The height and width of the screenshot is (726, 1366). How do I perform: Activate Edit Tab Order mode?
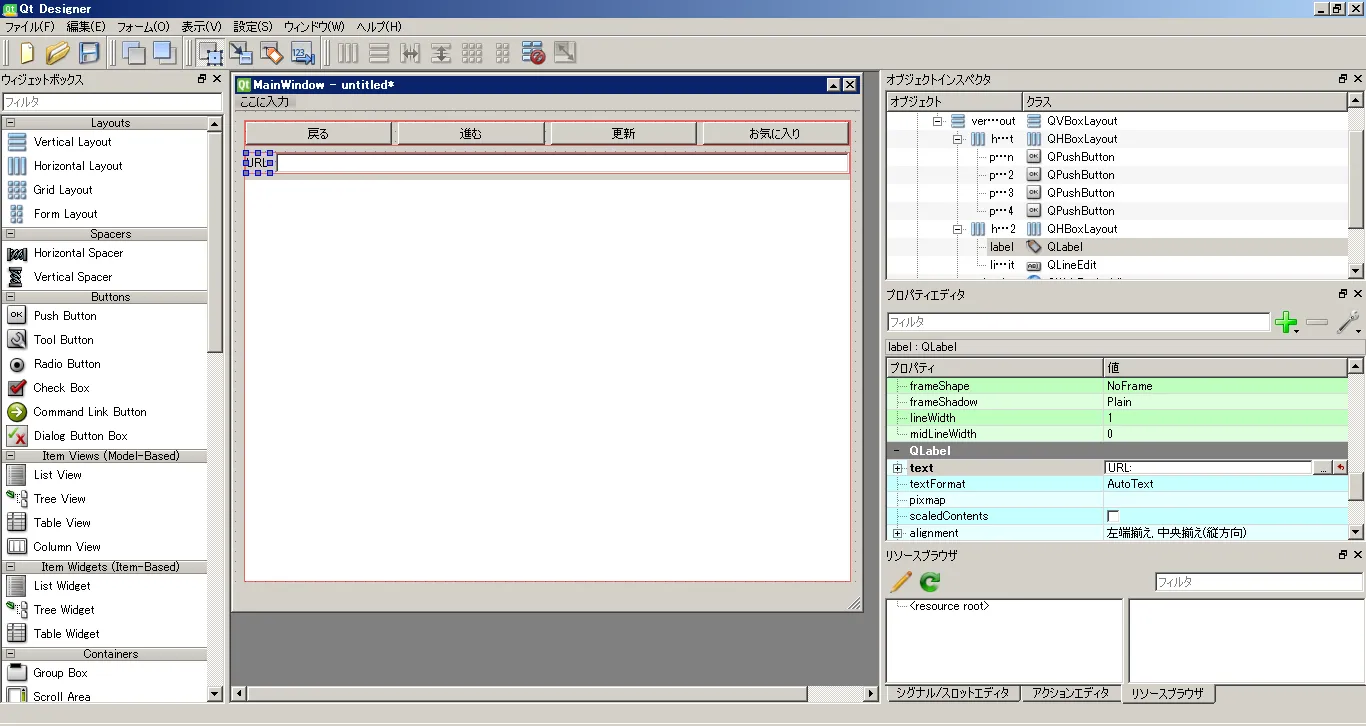tap(302, 53)
